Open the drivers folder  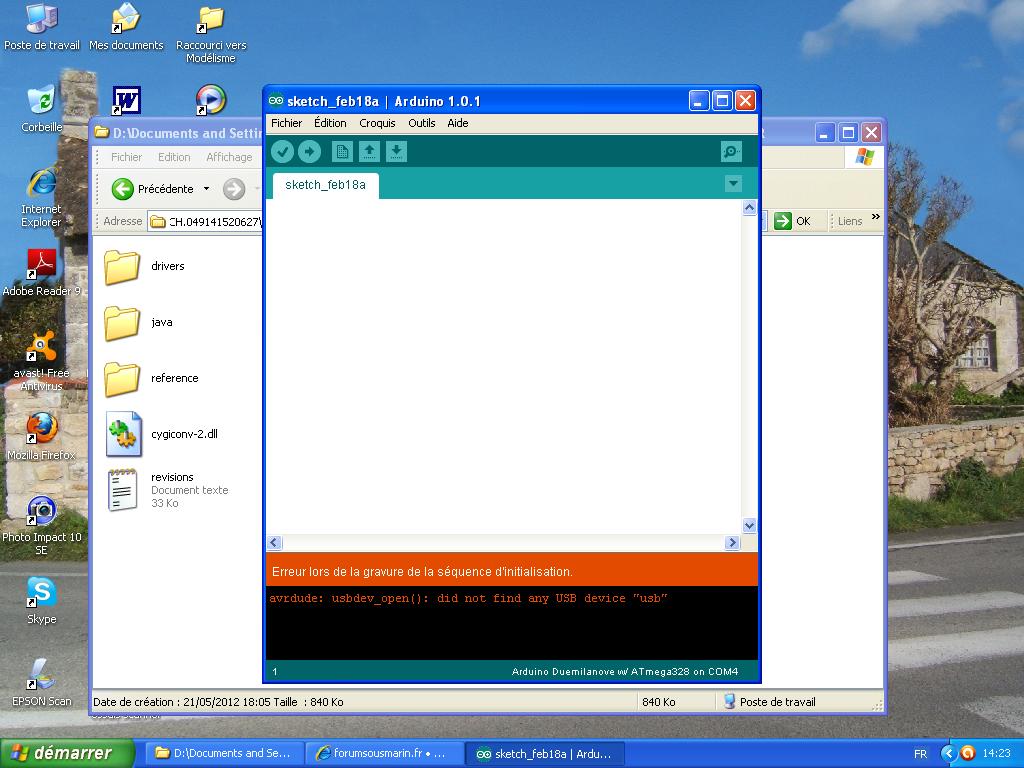(123, 267)
